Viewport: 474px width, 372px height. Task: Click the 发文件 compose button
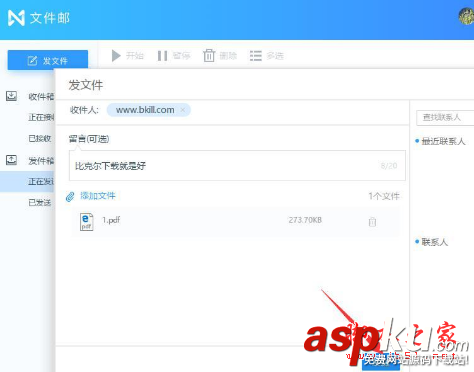click(48, 60)
